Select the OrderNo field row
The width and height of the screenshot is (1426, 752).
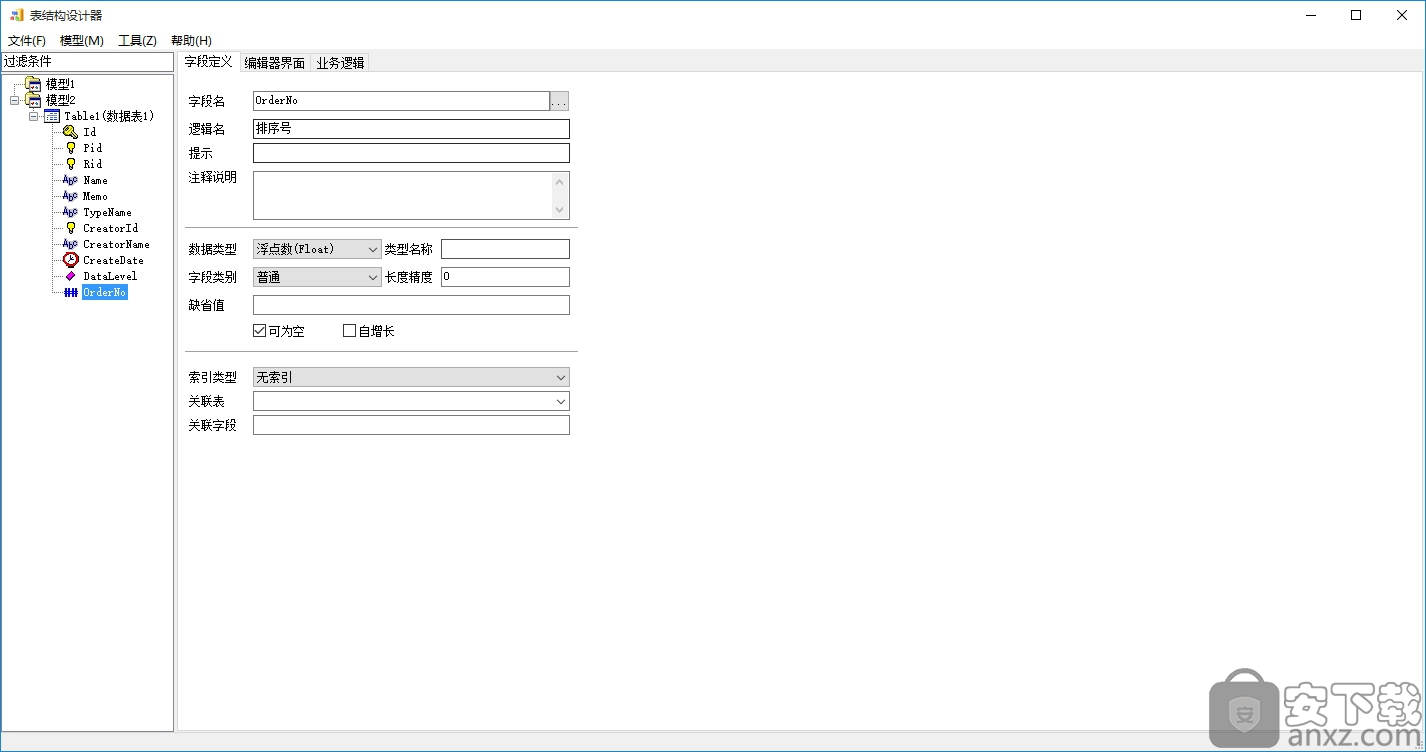tap(104, 292)
